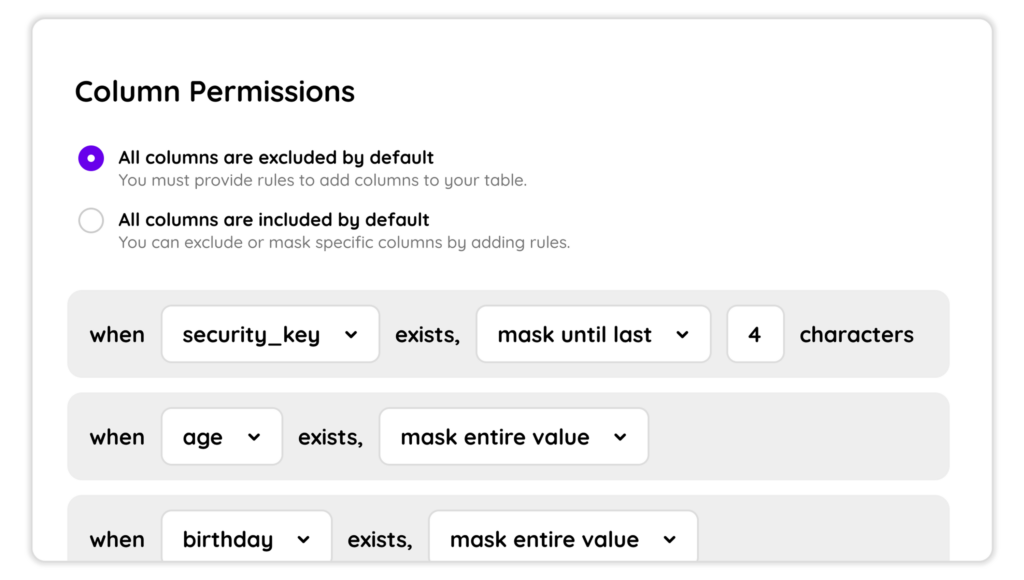Viewport: 1024px width, 580px height.
Task: Click the chevron arrow beside age
Action: pyautogui.click(x=254, y=437)
